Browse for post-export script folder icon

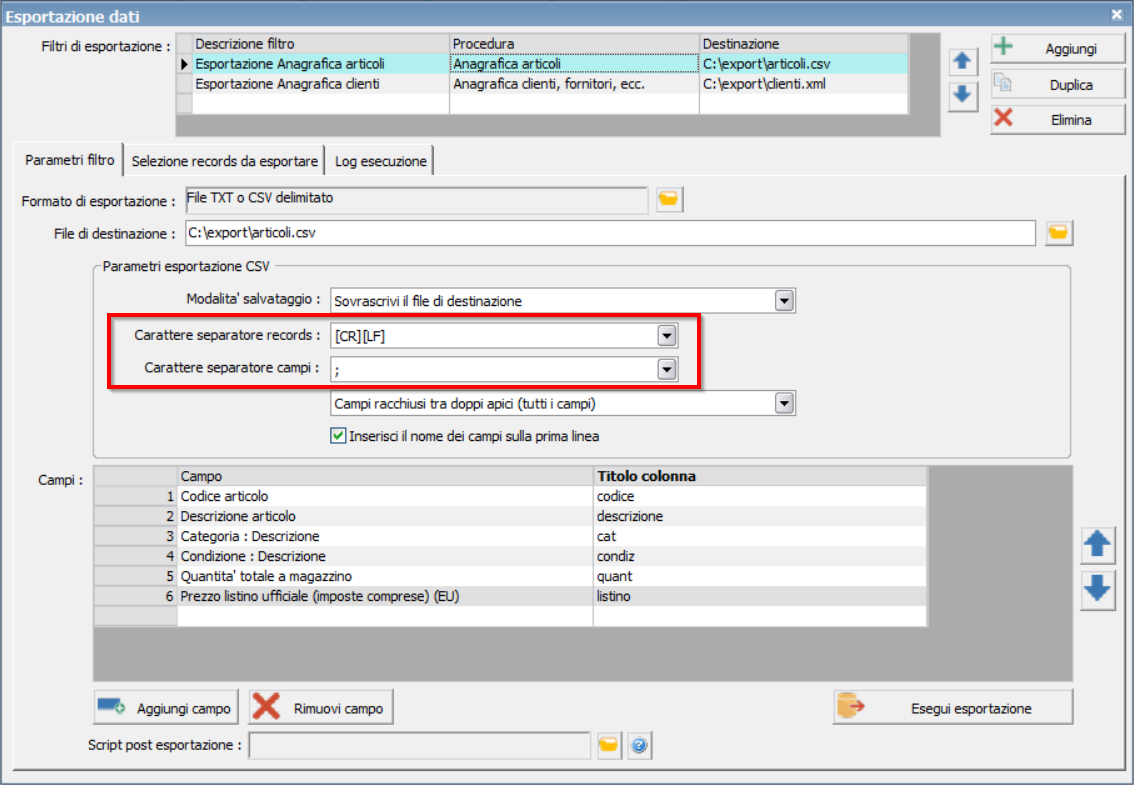click(x=609, y=744)
